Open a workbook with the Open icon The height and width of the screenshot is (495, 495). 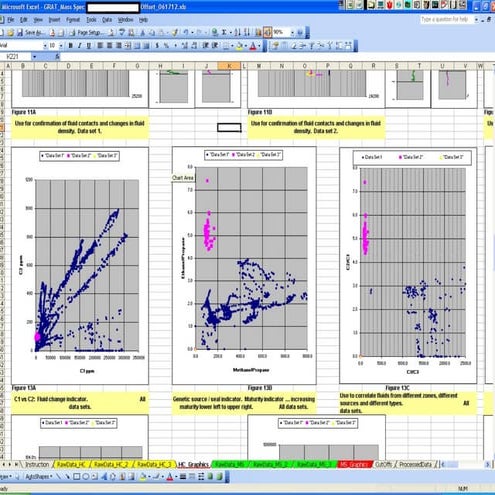[10, 32]
